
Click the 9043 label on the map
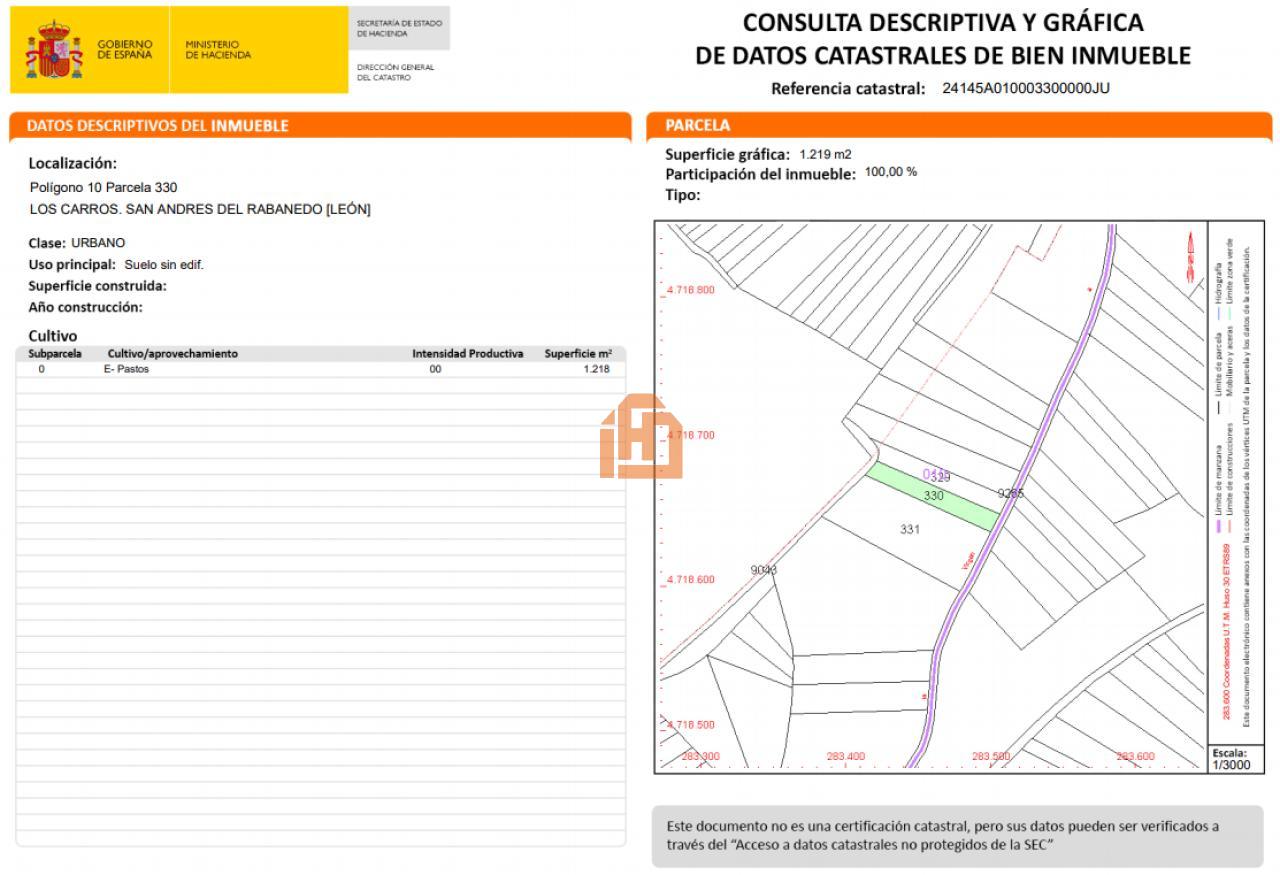[763, 570]
